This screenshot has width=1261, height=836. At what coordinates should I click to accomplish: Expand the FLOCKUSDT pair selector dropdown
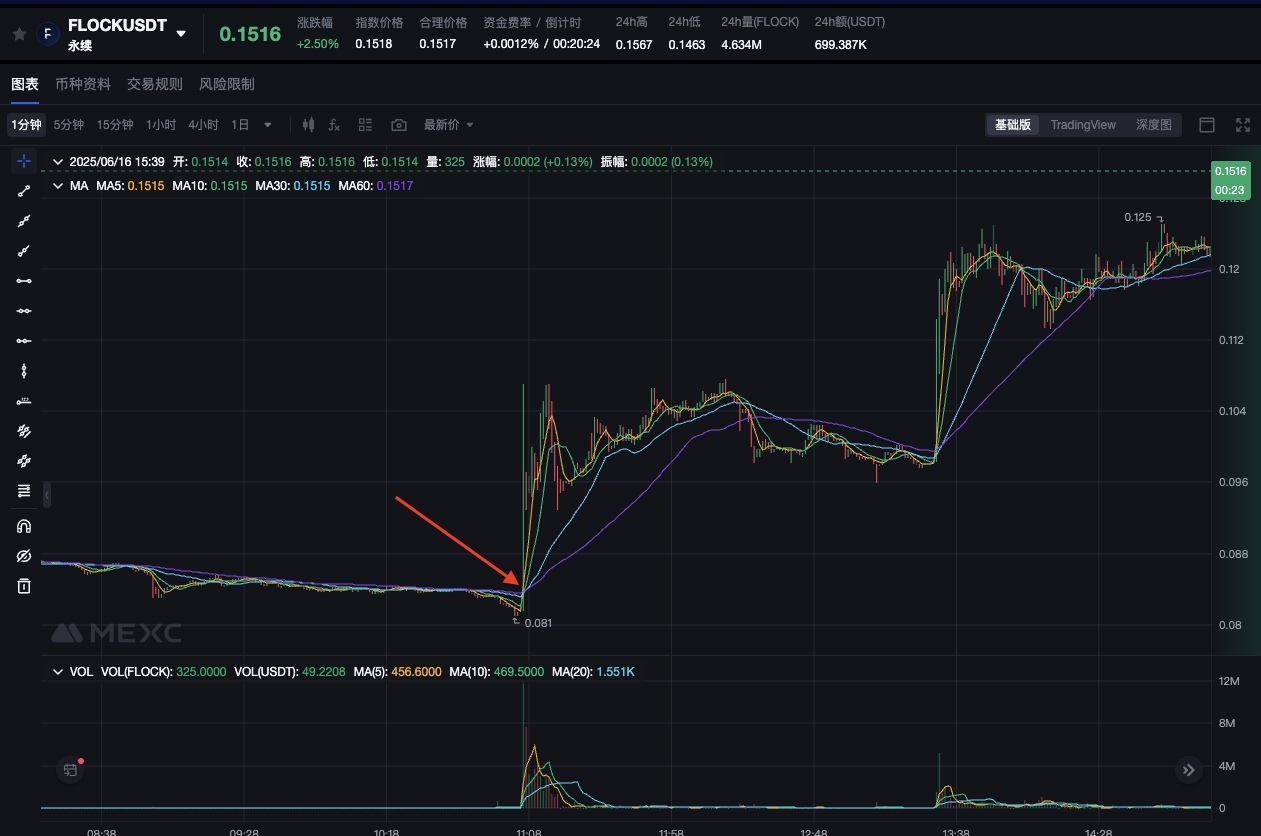pyautogui.click(x=181, y=33)
